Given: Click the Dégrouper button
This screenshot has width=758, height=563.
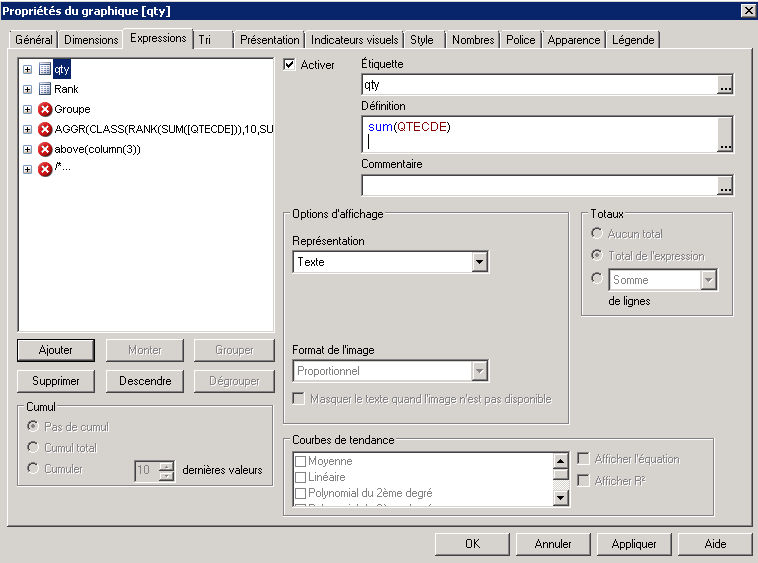Looking at the screenshot, I should [x=234, y=381].
